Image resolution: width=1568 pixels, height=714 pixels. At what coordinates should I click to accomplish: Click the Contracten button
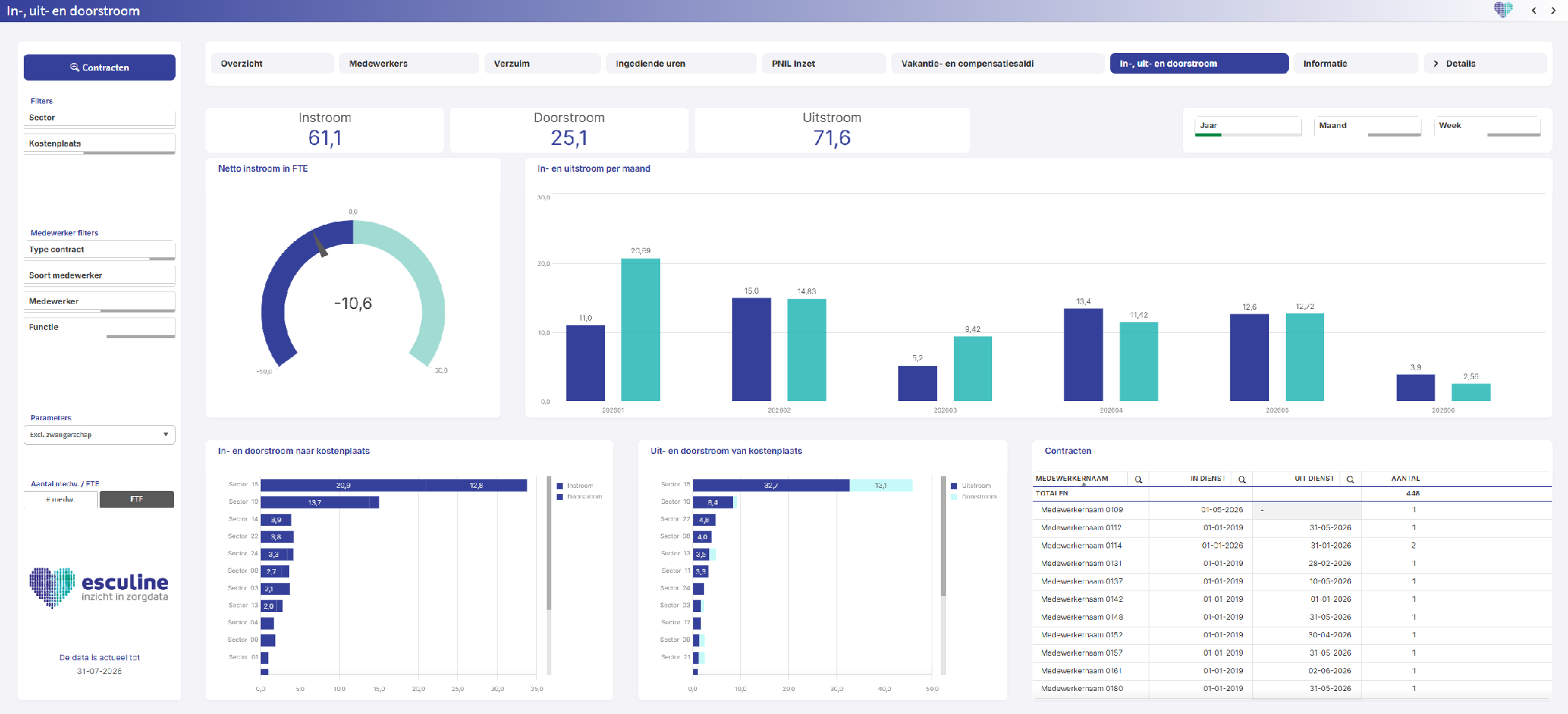pyautogui.click(x=100, y=67)
